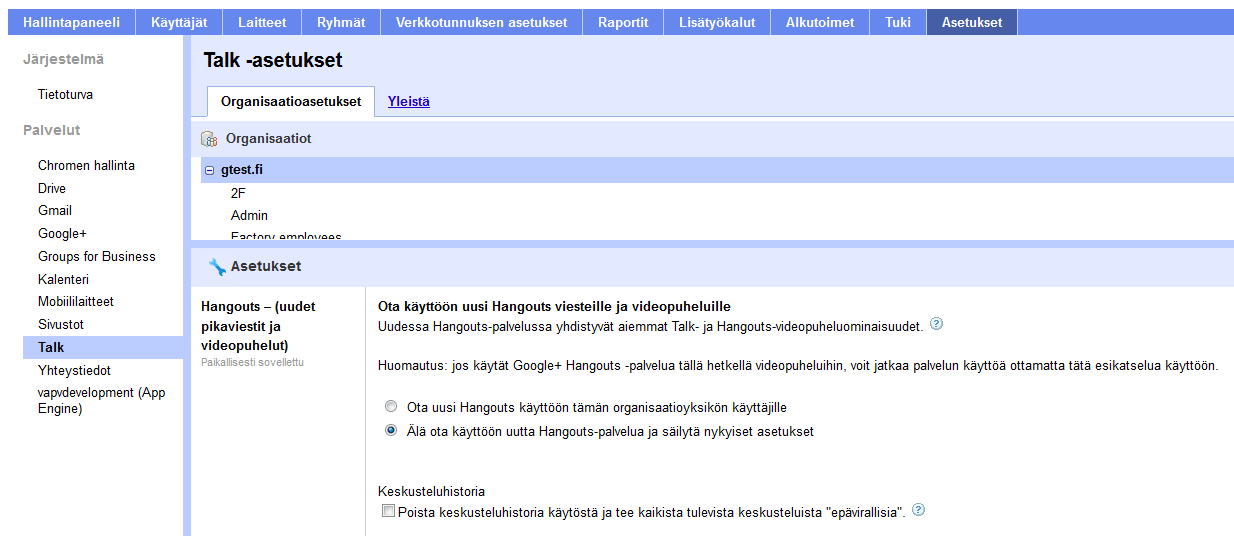The image size is (1234, 536).
Task: Click the Organisaatiot building icon
Action: 209,139
